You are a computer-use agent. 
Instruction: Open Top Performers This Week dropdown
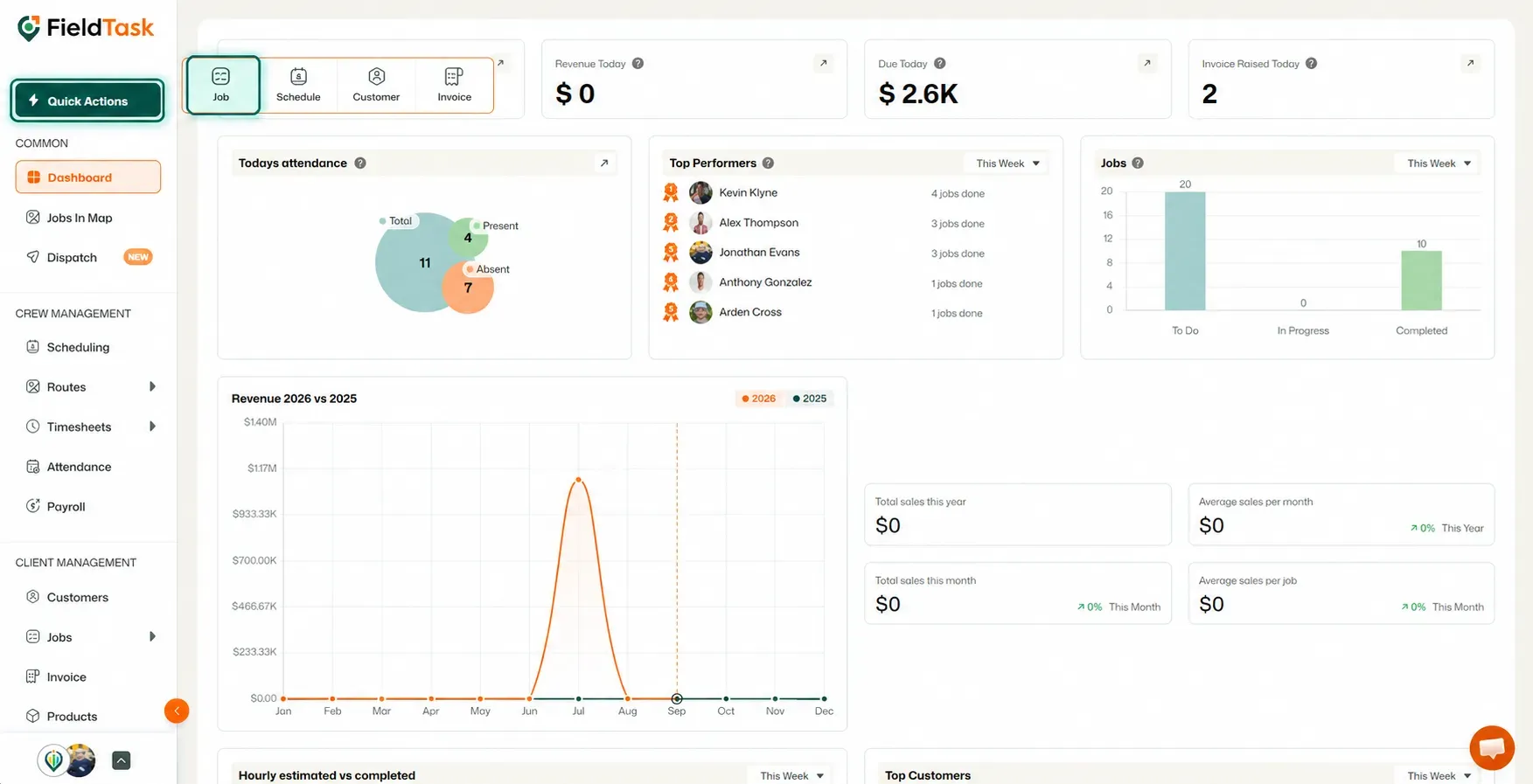pos(1007,163)
